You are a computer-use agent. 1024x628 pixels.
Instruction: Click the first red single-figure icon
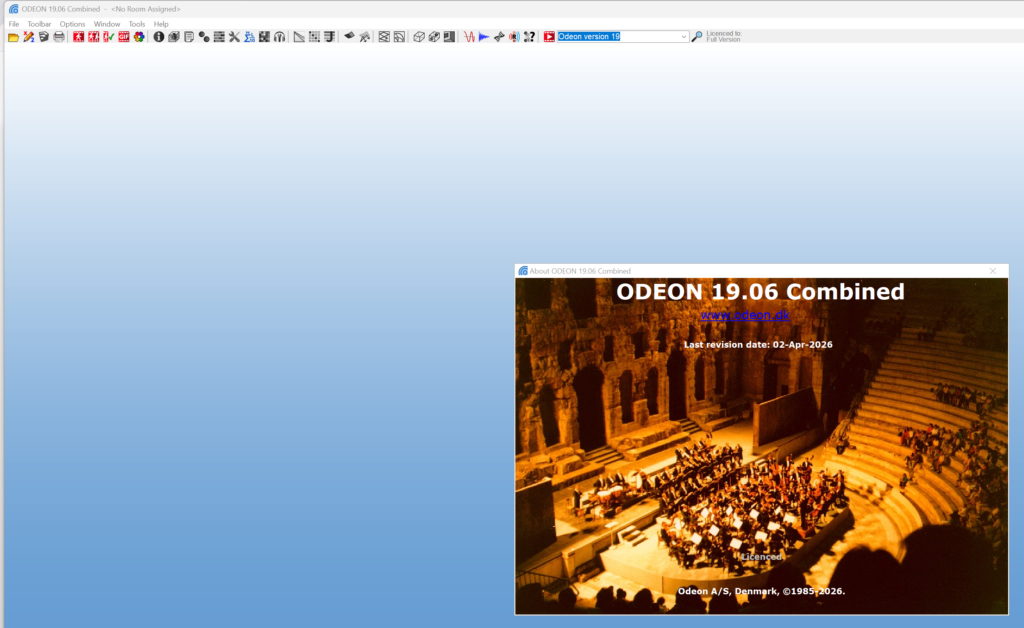click(78, 37)
